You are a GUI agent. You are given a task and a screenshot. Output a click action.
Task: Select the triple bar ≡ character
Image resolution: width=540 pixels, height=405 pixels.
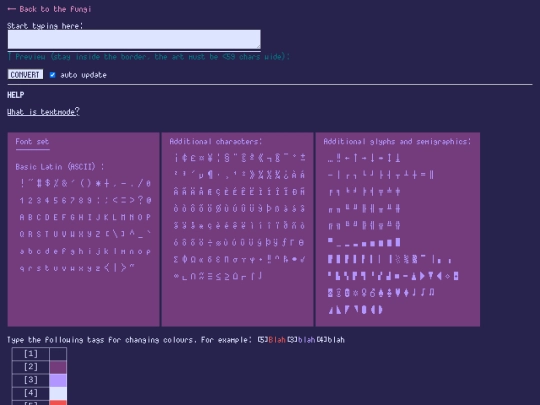210,276
